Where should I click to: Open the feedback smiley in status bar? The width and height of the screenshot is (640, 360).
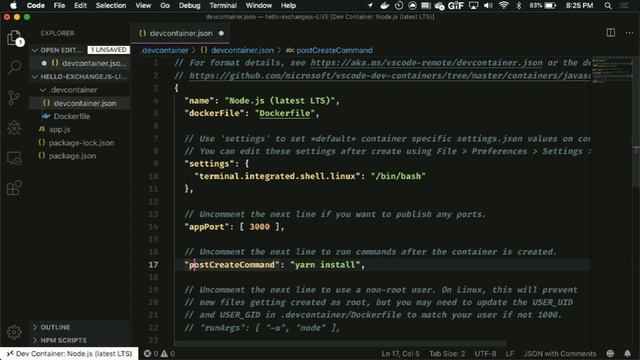coord(611,353)
